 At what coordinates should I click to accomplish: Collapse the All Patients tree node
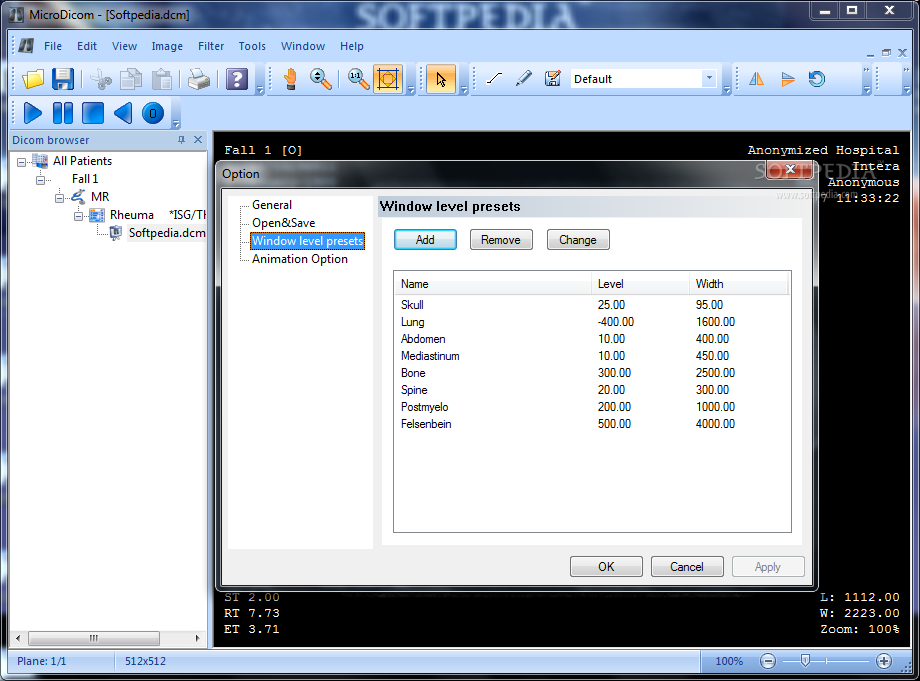22,162
